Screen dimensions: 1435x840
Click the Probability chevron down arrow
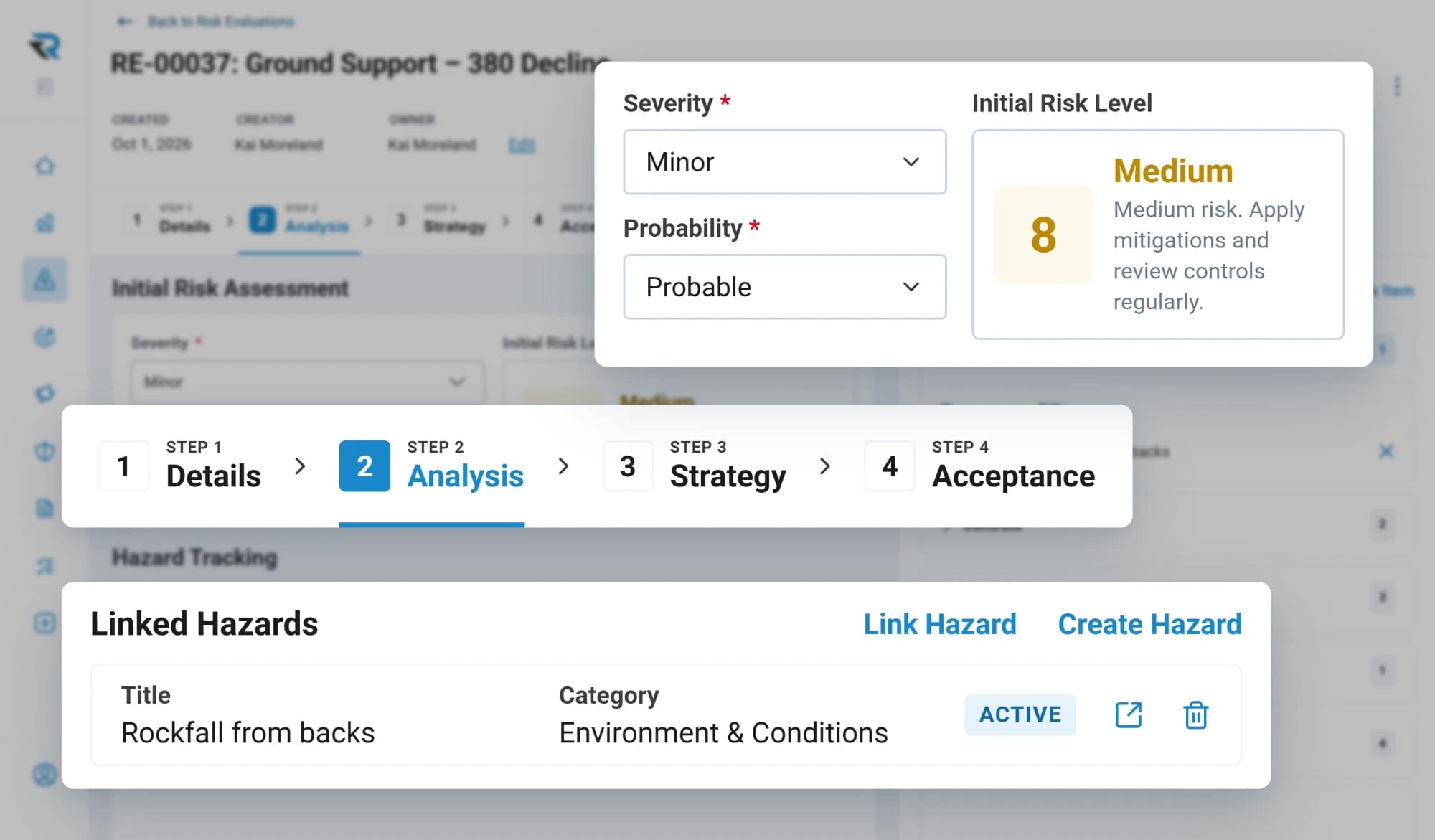point(911,287)
